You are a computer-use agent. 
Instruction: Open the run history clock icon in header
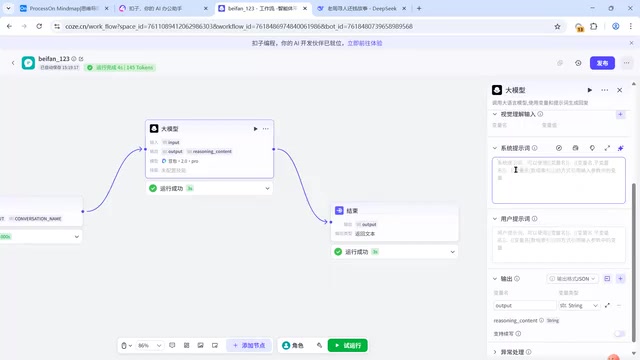tap(578, 63)
